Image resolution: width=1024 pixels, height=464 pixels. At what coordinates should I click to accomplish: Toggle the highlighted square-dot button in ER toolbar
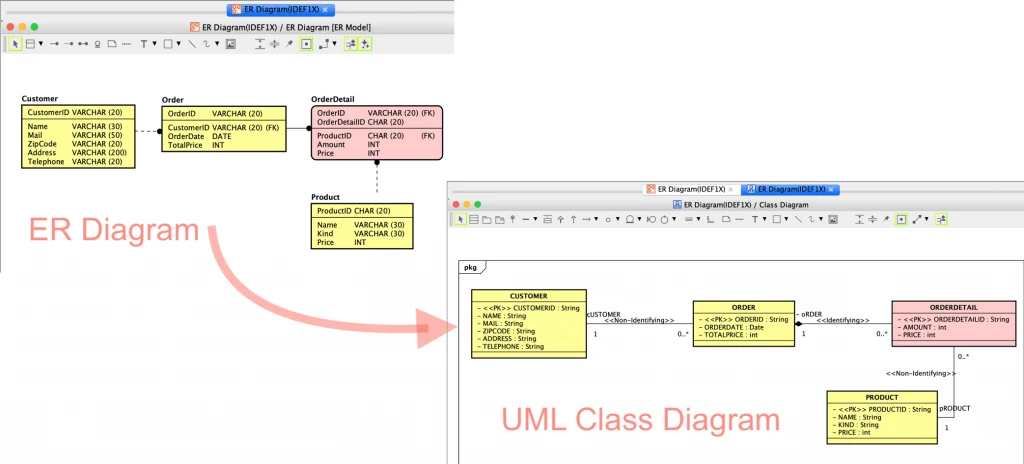pyautogui.click(x=306, y=44)
